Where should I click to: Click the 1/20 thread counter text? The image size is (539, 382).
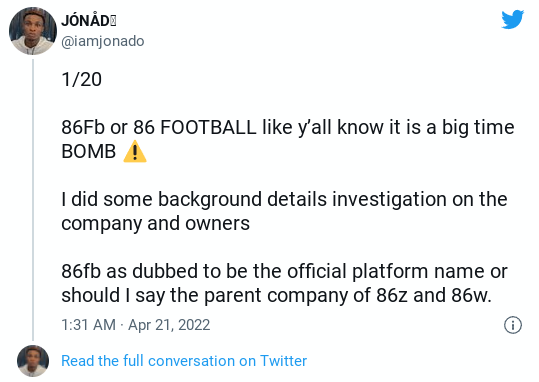(81, 79)
